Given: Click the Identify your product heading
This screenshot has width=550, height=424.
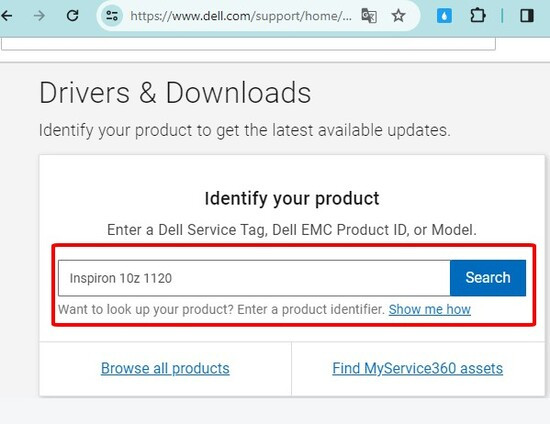Looking at the screenshot, I should tap(292, 199).
